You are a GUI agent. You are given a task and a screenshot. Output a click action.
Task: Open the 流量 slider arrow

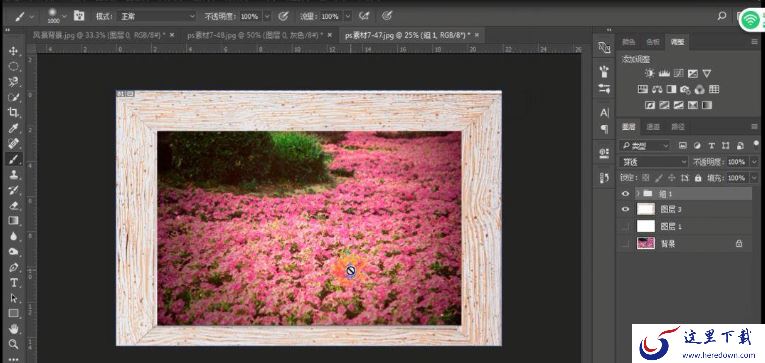(x=348, y=16)
